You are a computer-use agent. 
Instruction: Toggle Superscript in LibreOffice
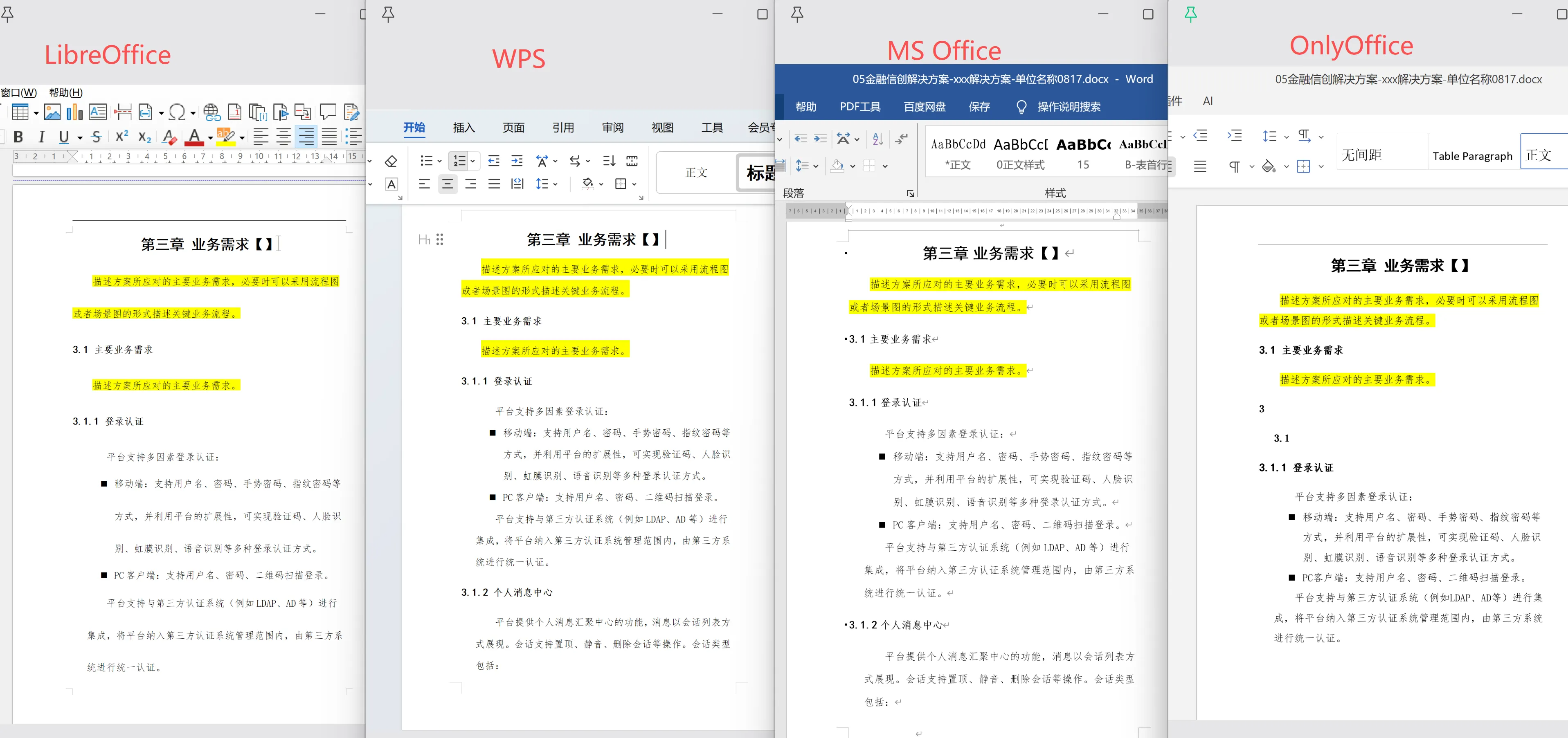pyautogui.click(x=122, y=136)
